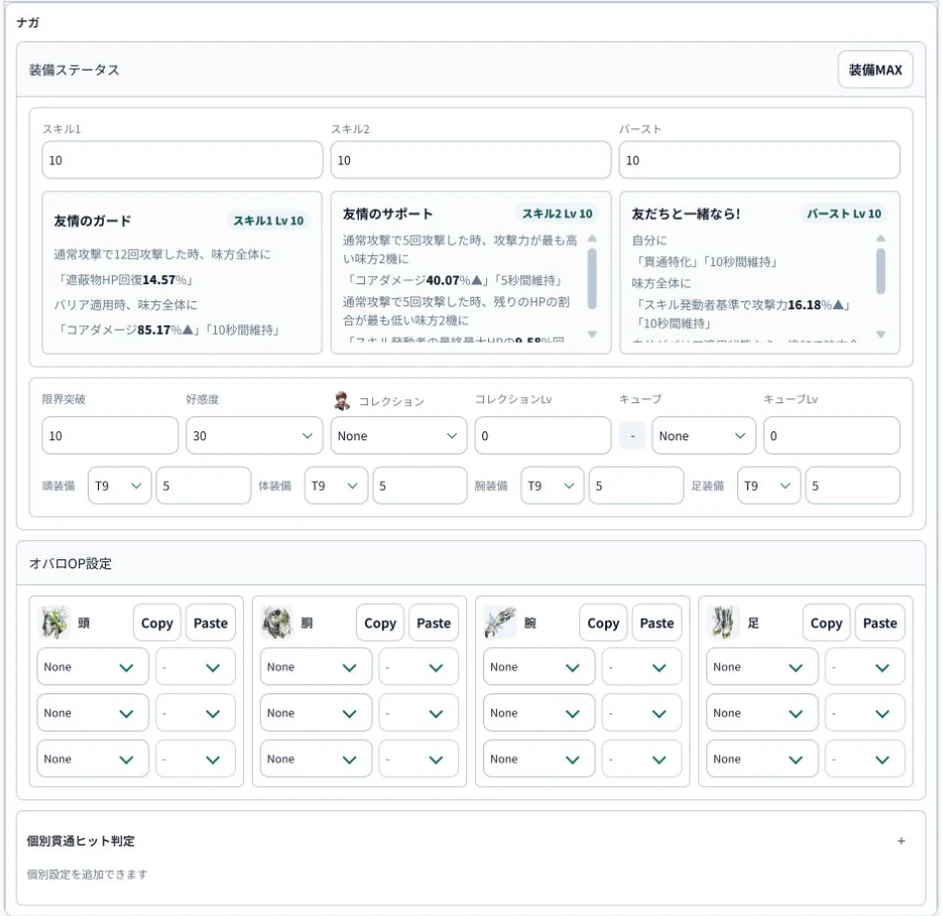
Task: Click the スキル1 level input field
Action: [182, 160]
